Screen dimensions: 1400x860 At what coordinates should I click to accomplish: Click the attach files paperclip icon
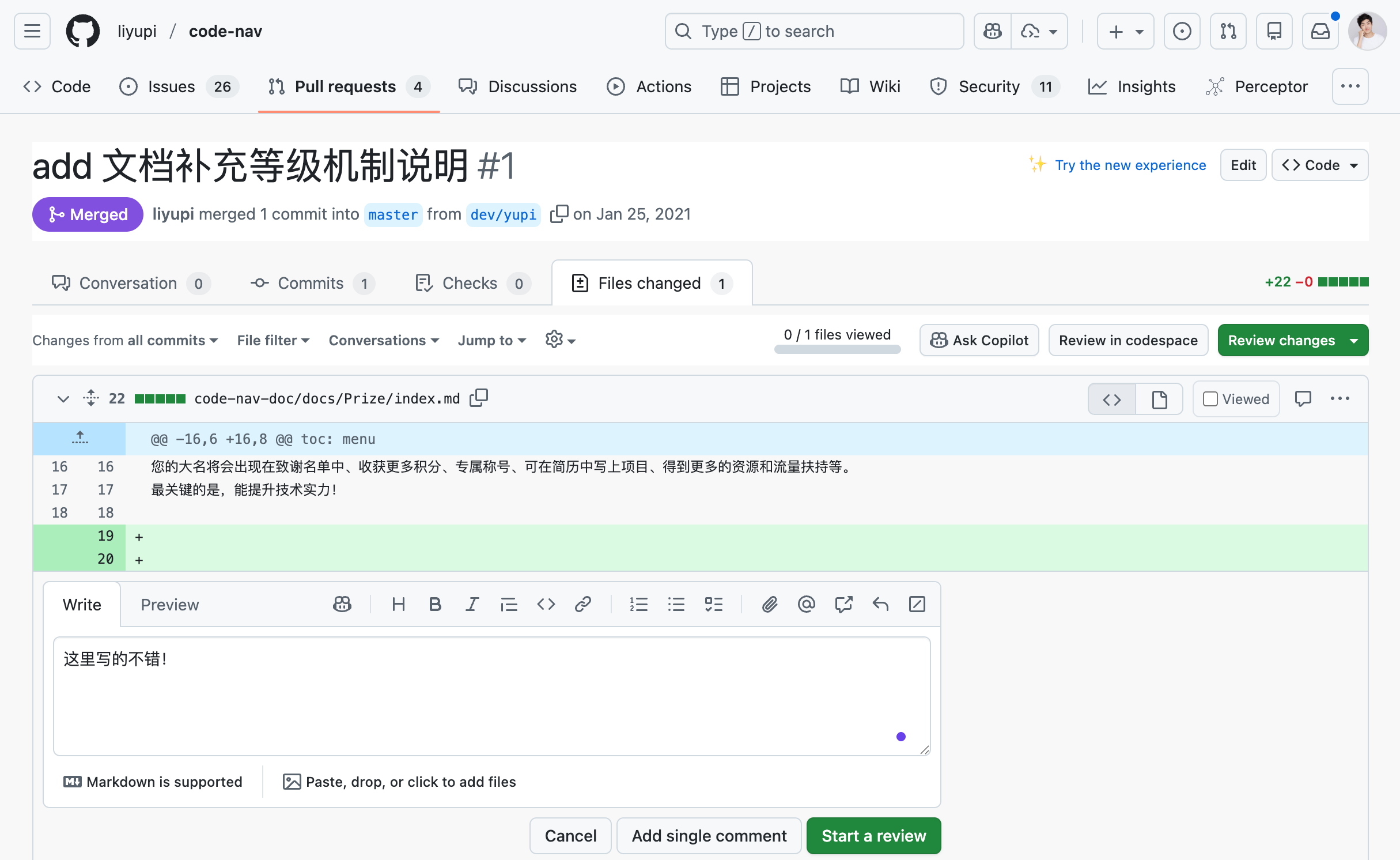click(769, 604)
